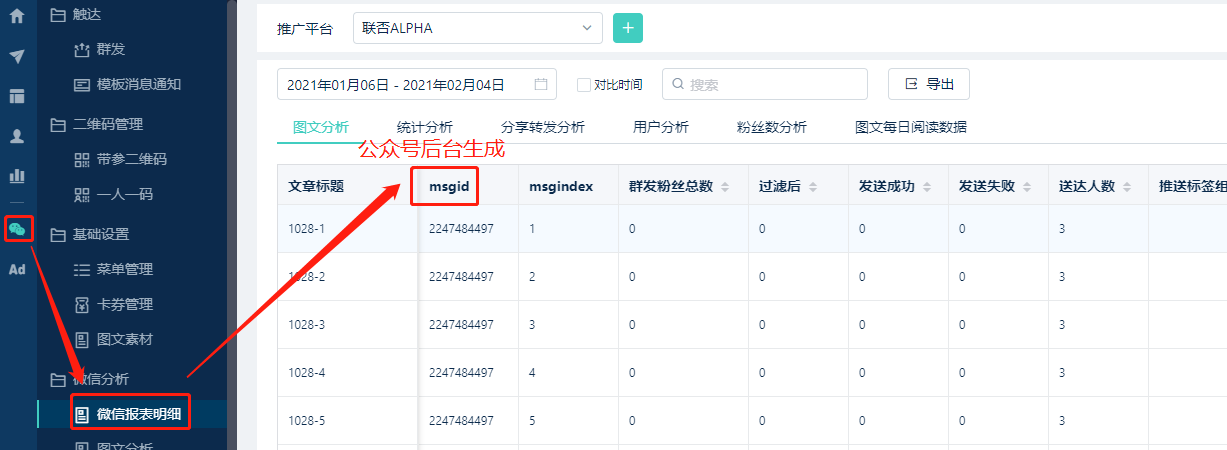The image size is (1227, 450).
Task: Open 群发 menu item
Action: (100, 49)
